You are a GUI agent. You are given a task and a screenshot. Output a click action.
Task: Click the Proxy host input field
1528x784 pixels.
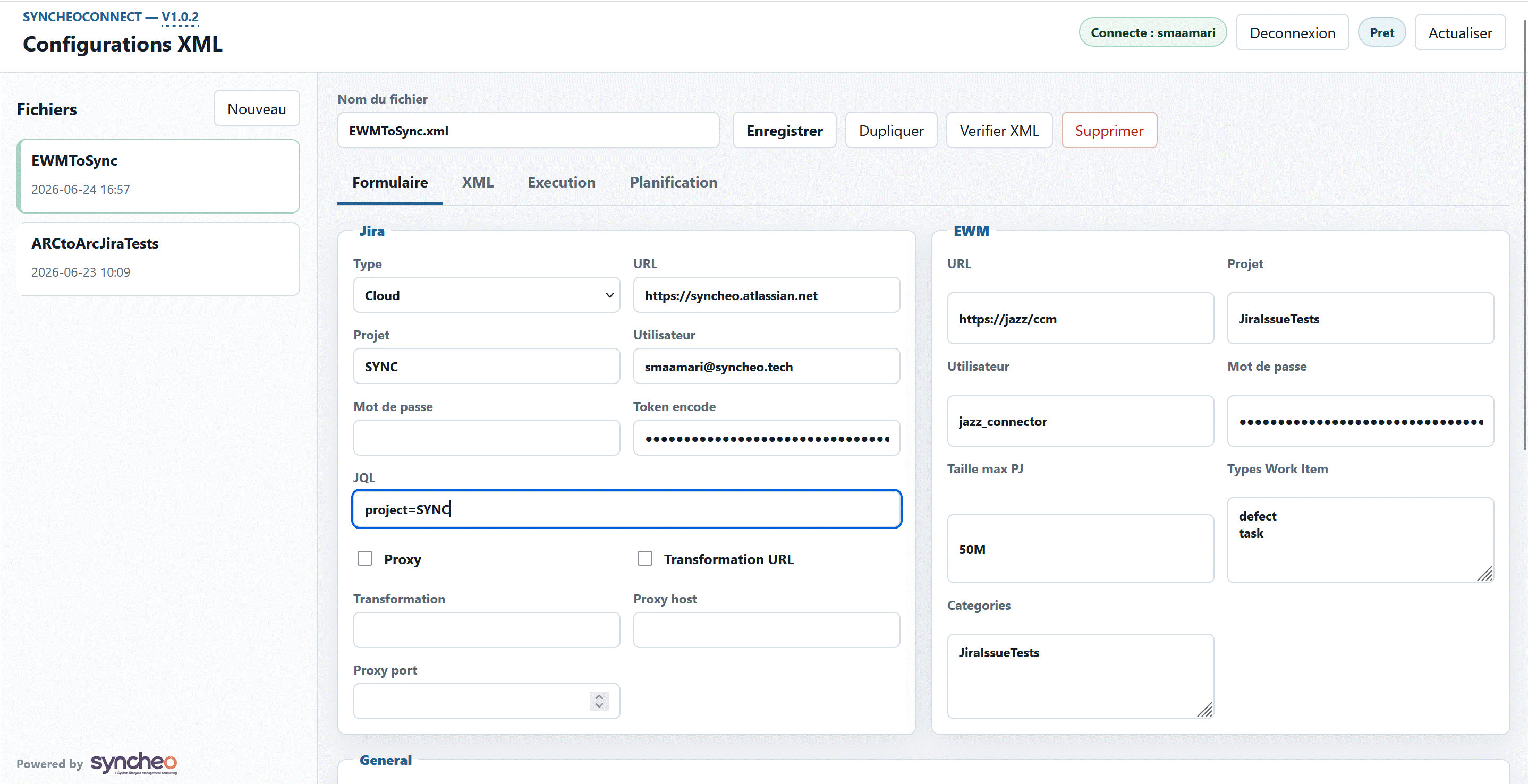[766, 630]
